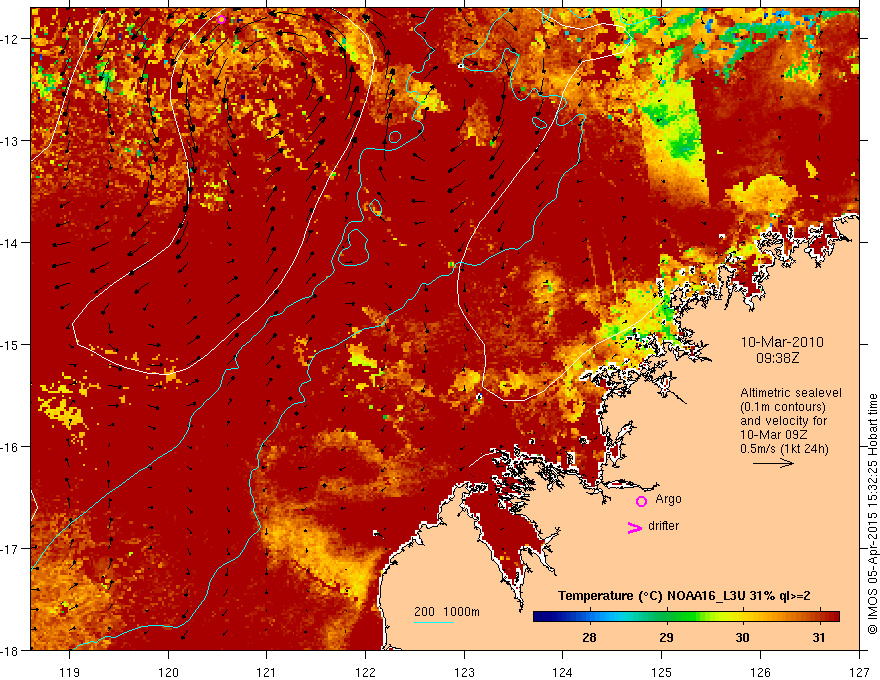This screenshot has height=680, width=880.
Task: Click latitude axis label -12
Action: coord(10,39)
